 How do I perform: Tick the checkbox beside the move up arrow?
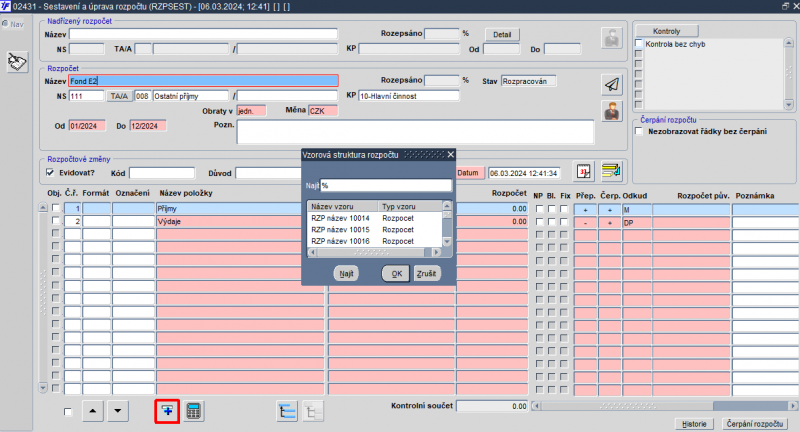(x=68, y=412)
